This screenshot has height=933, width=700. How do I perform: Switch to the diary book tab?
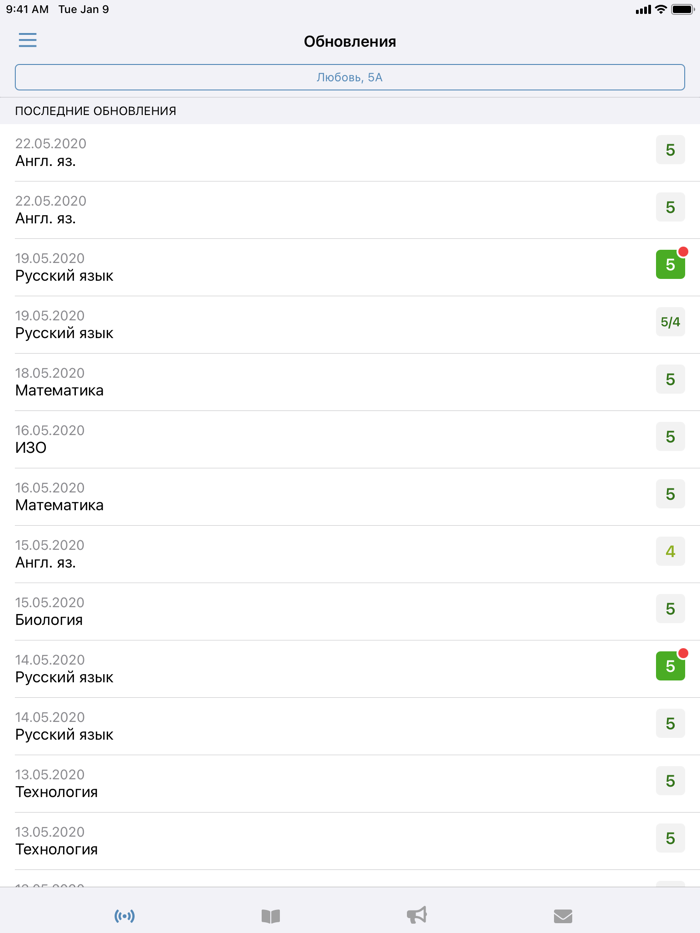pyautogui.click(x=271, y=916)
